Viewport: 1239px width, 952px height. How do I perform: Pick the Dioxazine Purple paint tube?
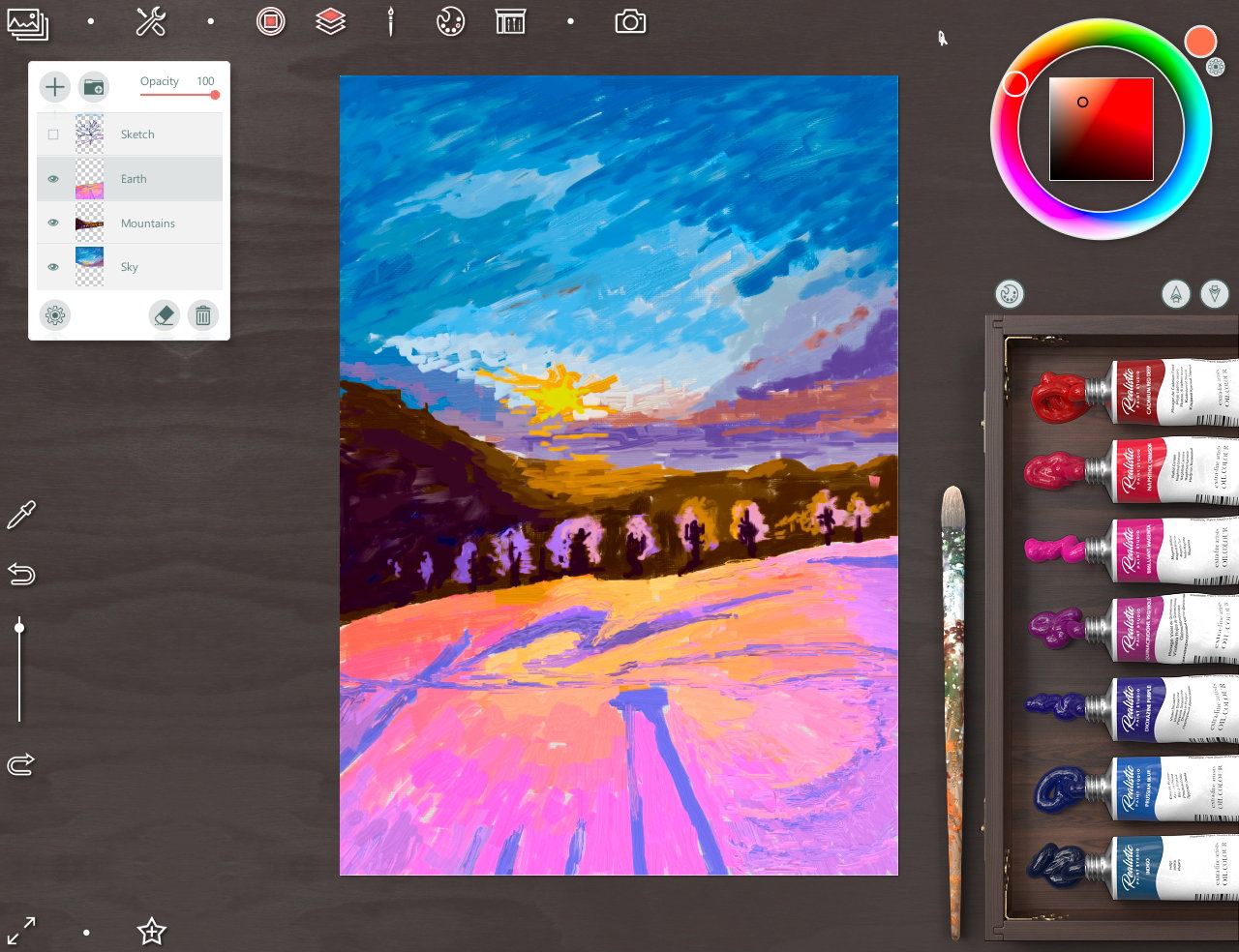tap(1132, 708)
